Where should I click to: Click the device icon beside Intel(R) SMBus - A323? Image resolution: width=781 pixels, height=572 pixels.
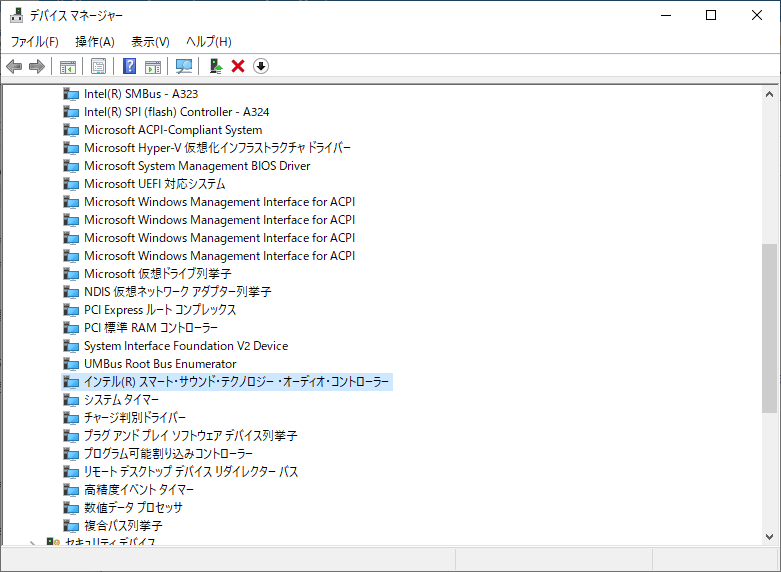71,94
